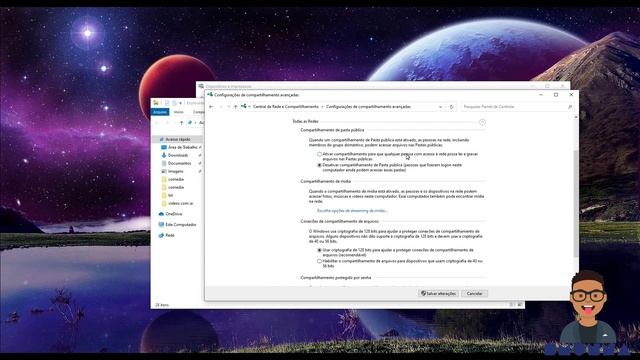Viewport: 640px width, 360px height.
Task: Click New folder icon in Explorer quick toolbar
Action: [x=174, y=103]
